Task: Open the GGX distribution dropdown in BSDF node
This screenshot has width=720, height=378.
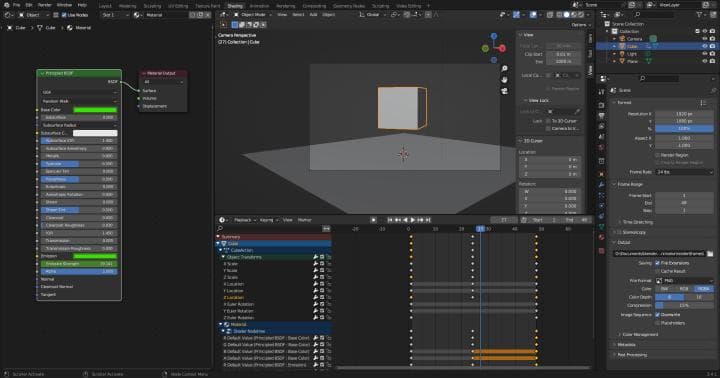Action: pyautogui.click(x=79, y=92)
